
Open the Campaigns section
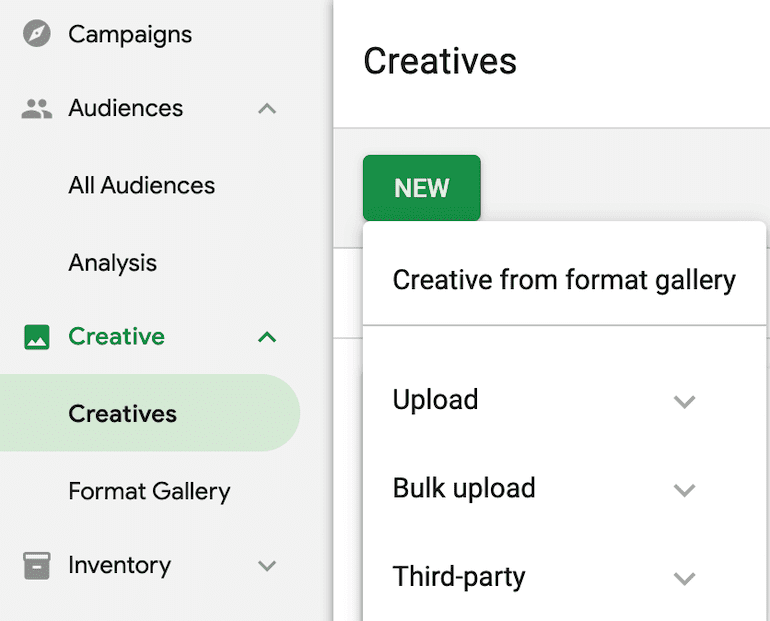pos(130,34)
